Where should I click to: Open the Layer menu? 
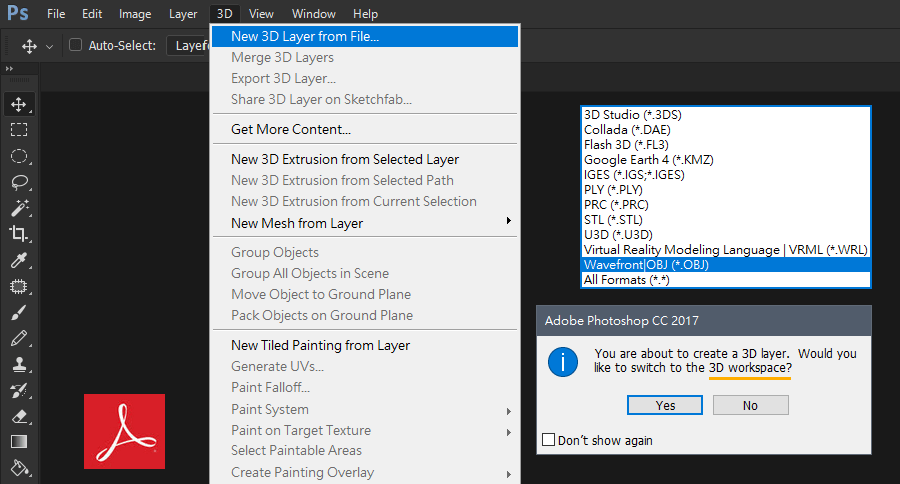click(x=183, y=14)
